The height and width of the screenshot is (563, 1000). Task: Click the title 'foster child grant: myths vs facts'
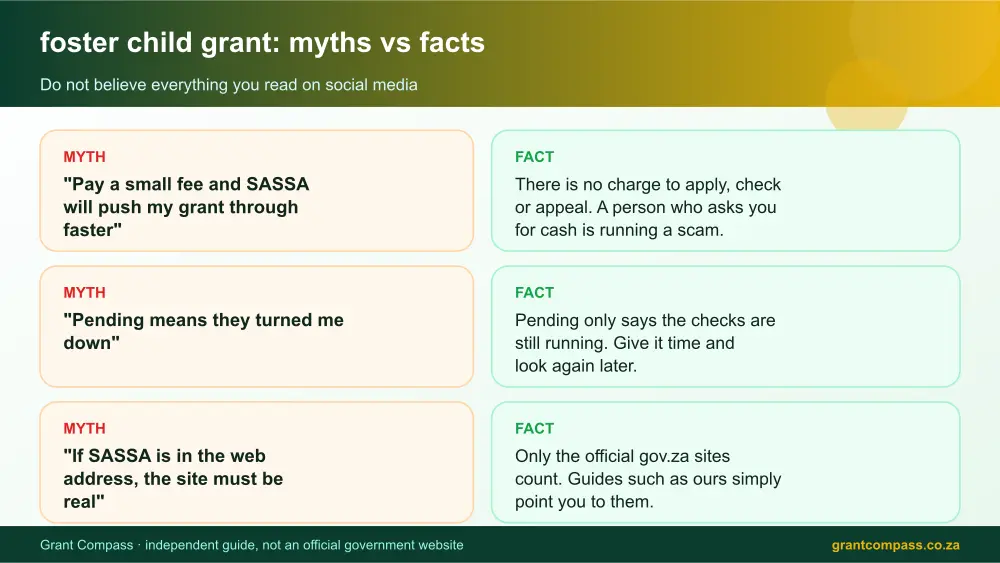pos(262,43)
